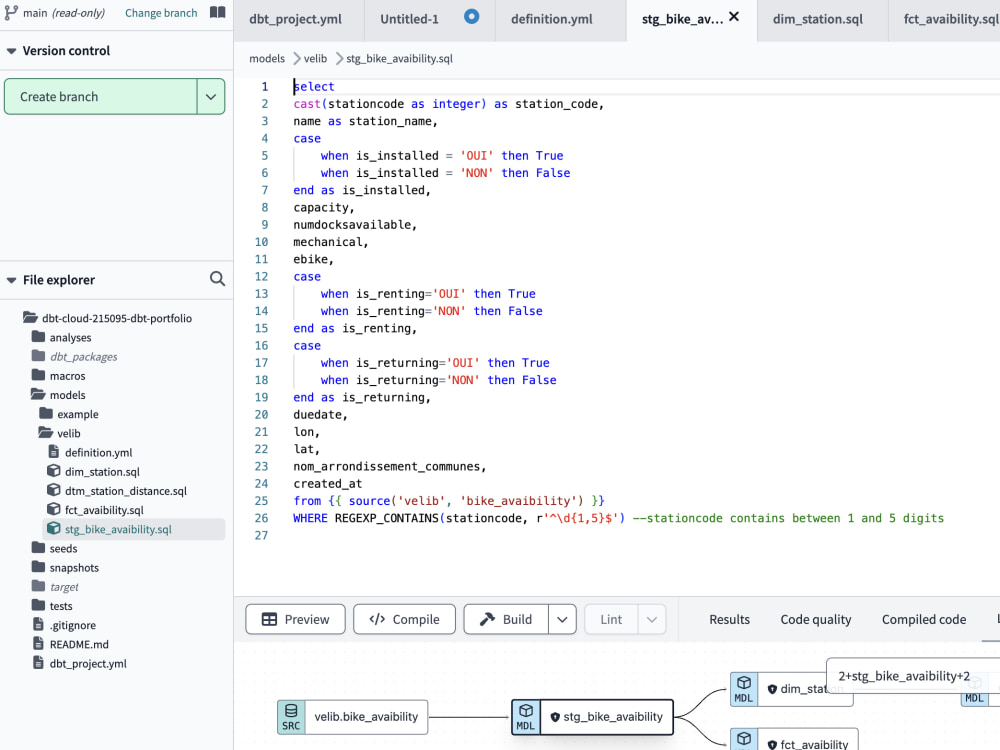
Task: Collapse the File explorer section
Action: [x=11, y=280]
